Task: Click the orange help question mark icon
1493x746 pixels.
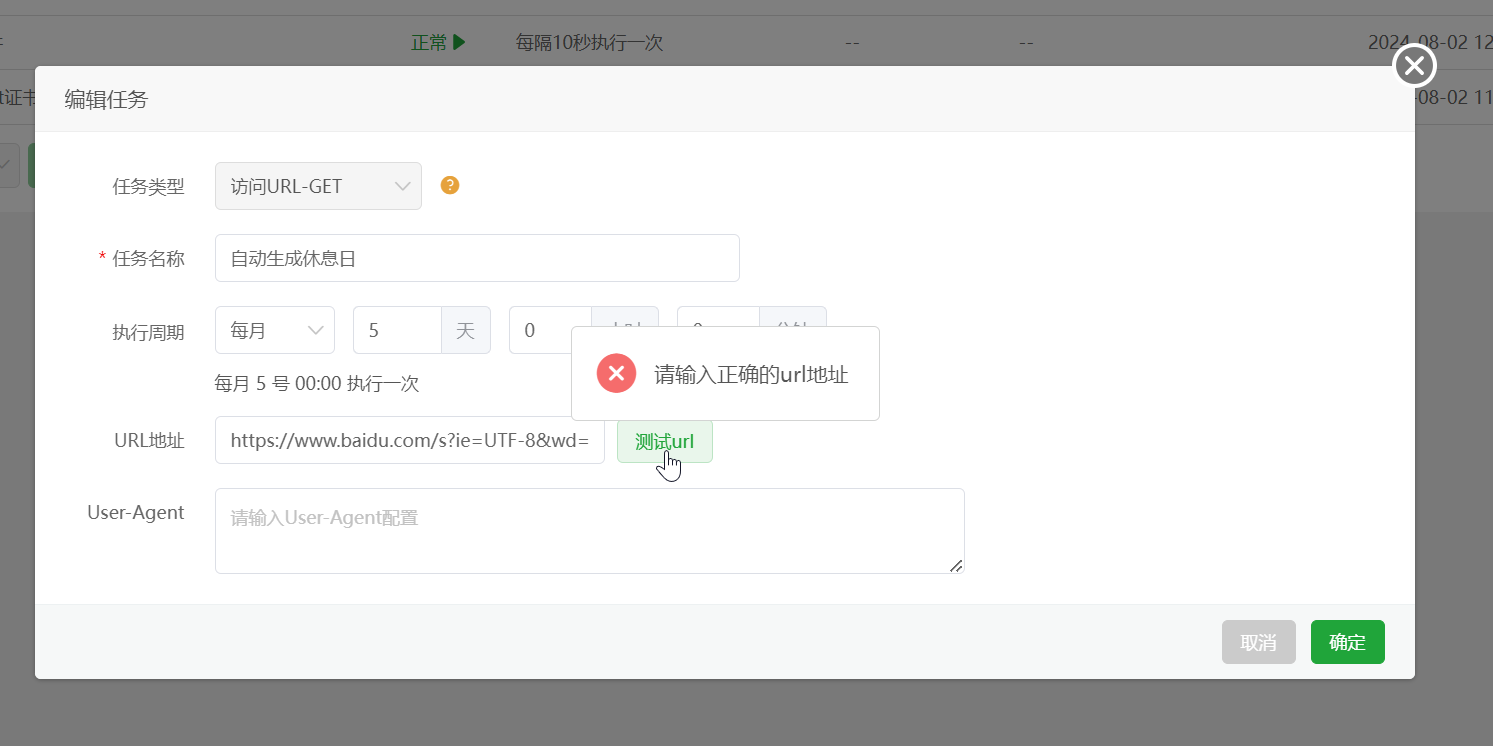Action: (x=450, y=185)
